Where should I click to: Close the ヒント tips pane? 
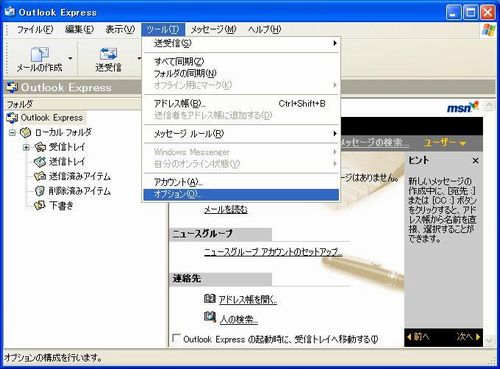pyautogui.click(x=475, y=161)
